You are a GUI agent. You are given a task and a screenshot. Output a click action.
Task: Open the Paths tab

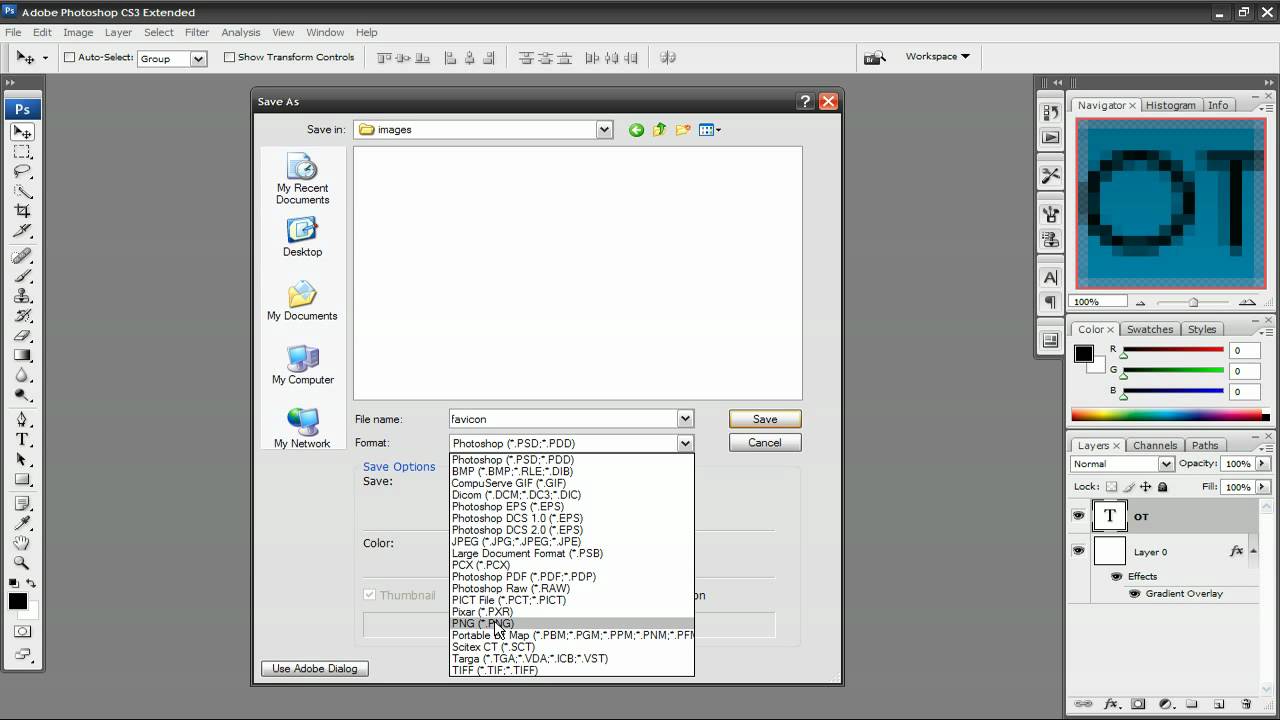click(1205, 445)
